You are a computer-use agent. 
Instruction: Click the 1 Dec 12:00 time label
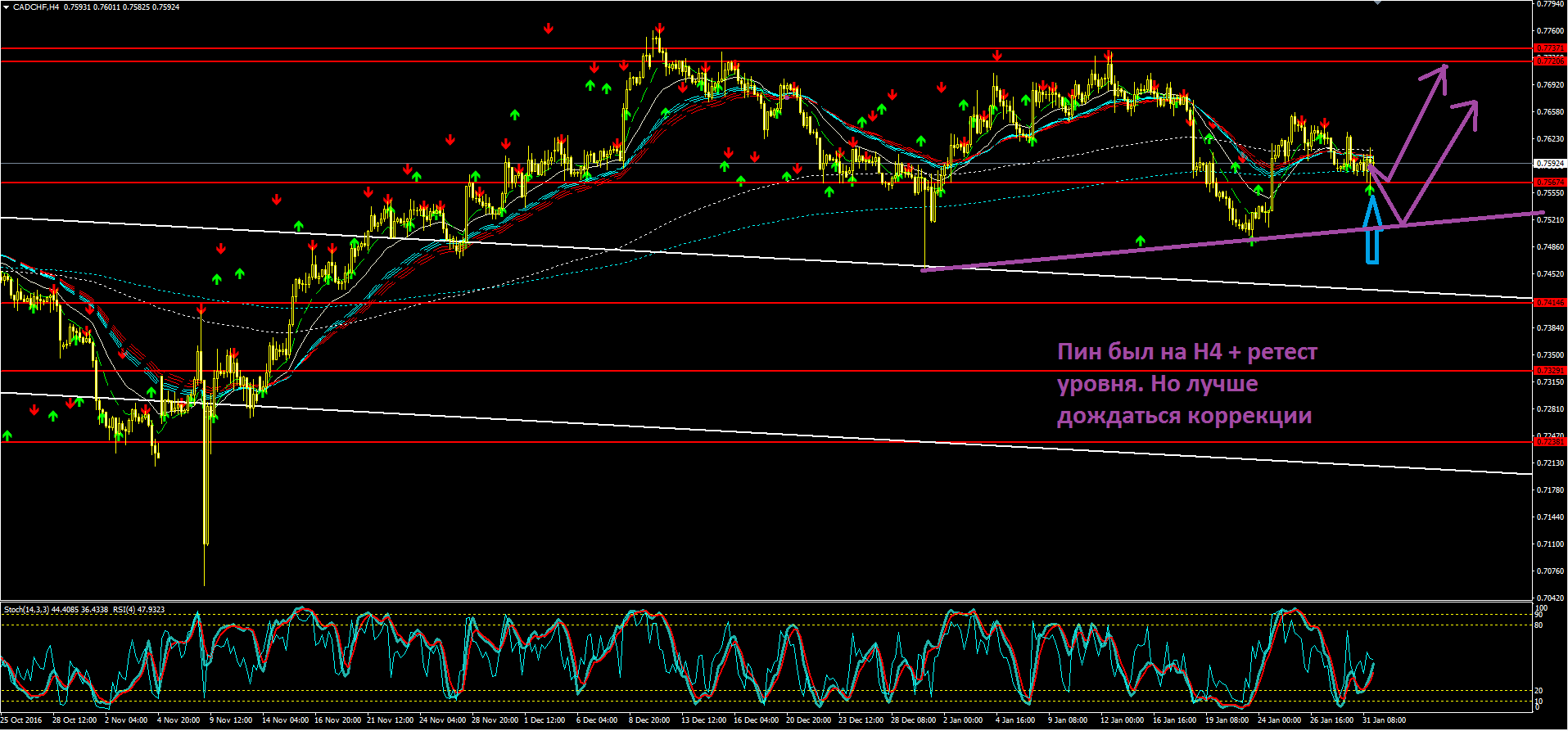click(x=545, y=720)
